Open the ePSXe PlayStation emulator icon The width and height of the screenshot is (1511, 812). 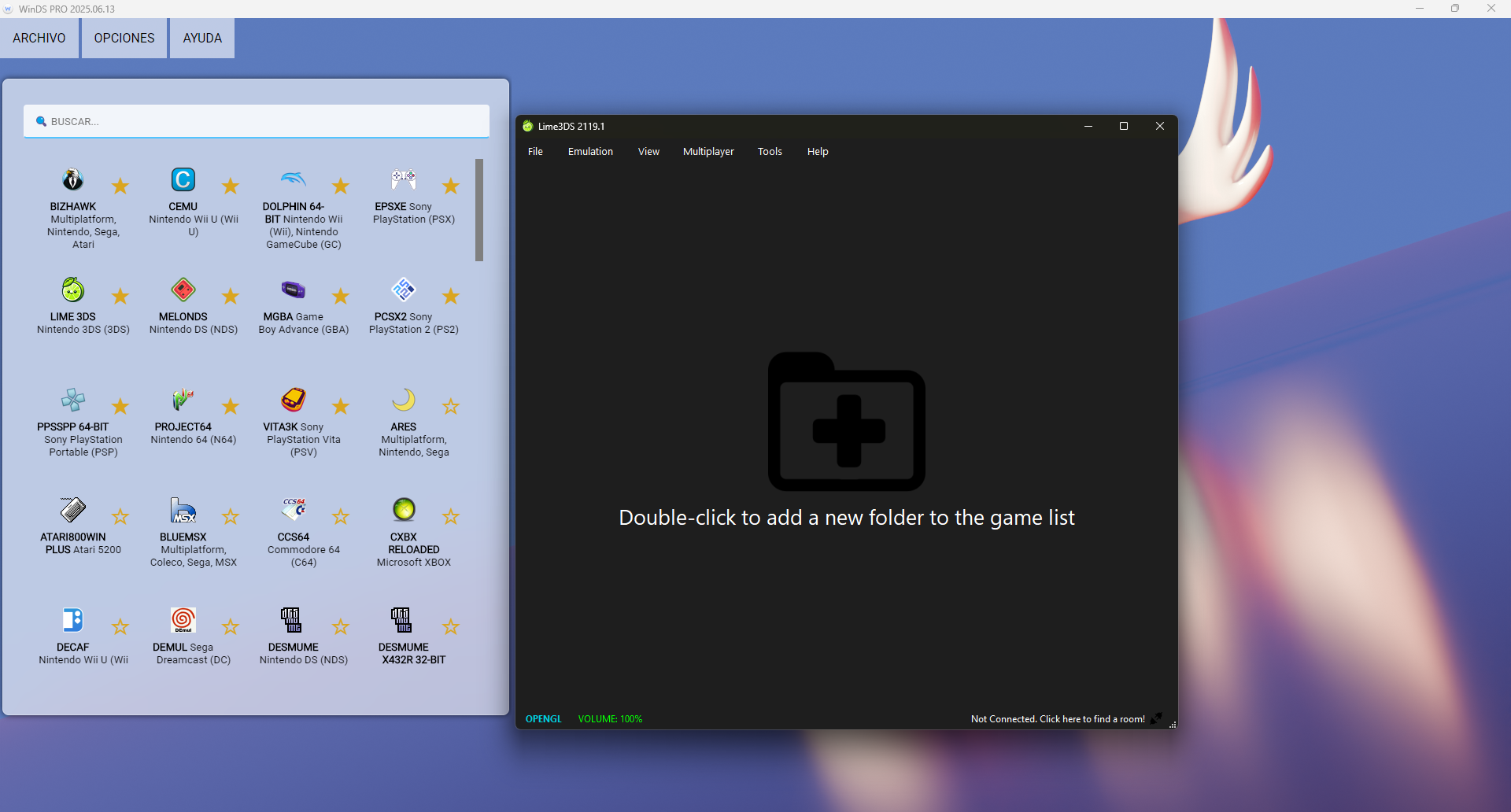point(404,179)
